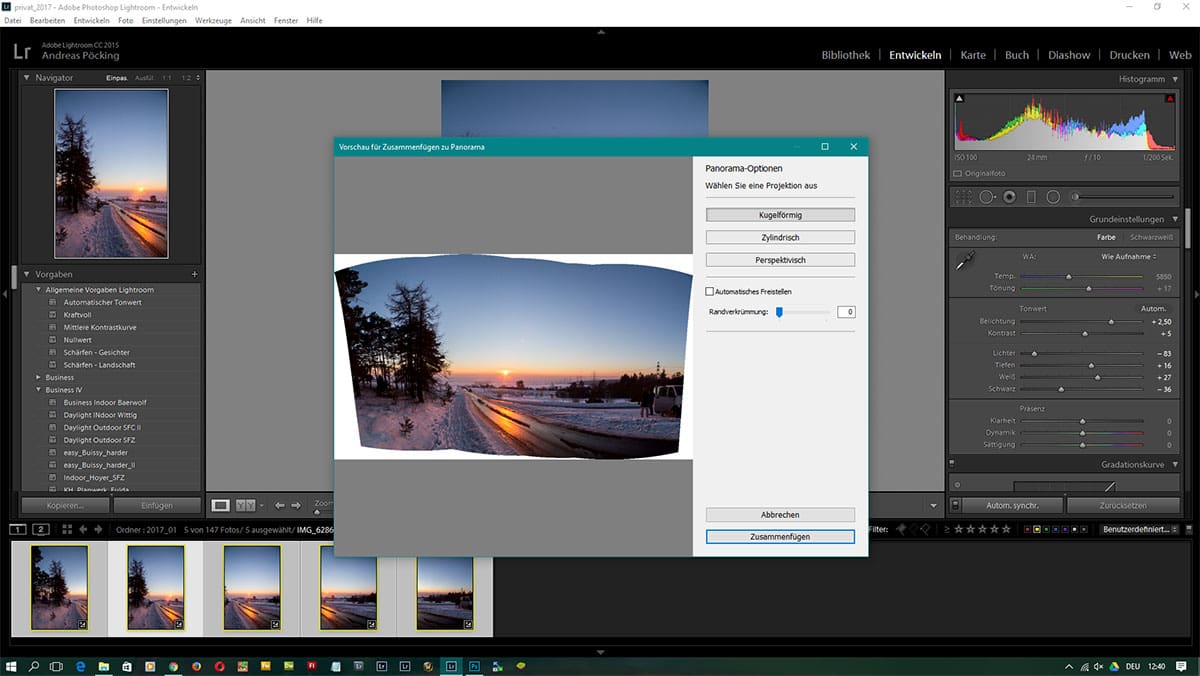This screenshot has height=676, width=1200.
Task: Go back using filmstrip left arrow
Action: point(83,529)
